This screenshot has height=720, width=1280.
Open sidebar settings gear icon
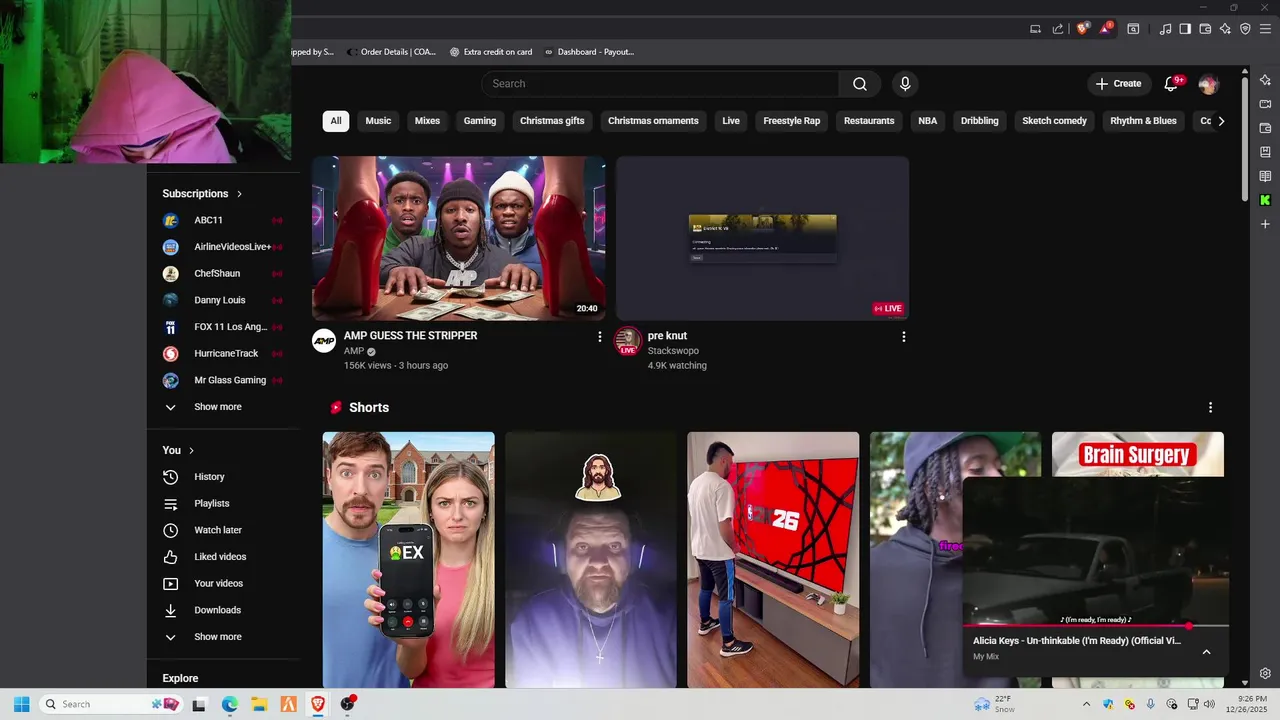[x=1265, y=673]
